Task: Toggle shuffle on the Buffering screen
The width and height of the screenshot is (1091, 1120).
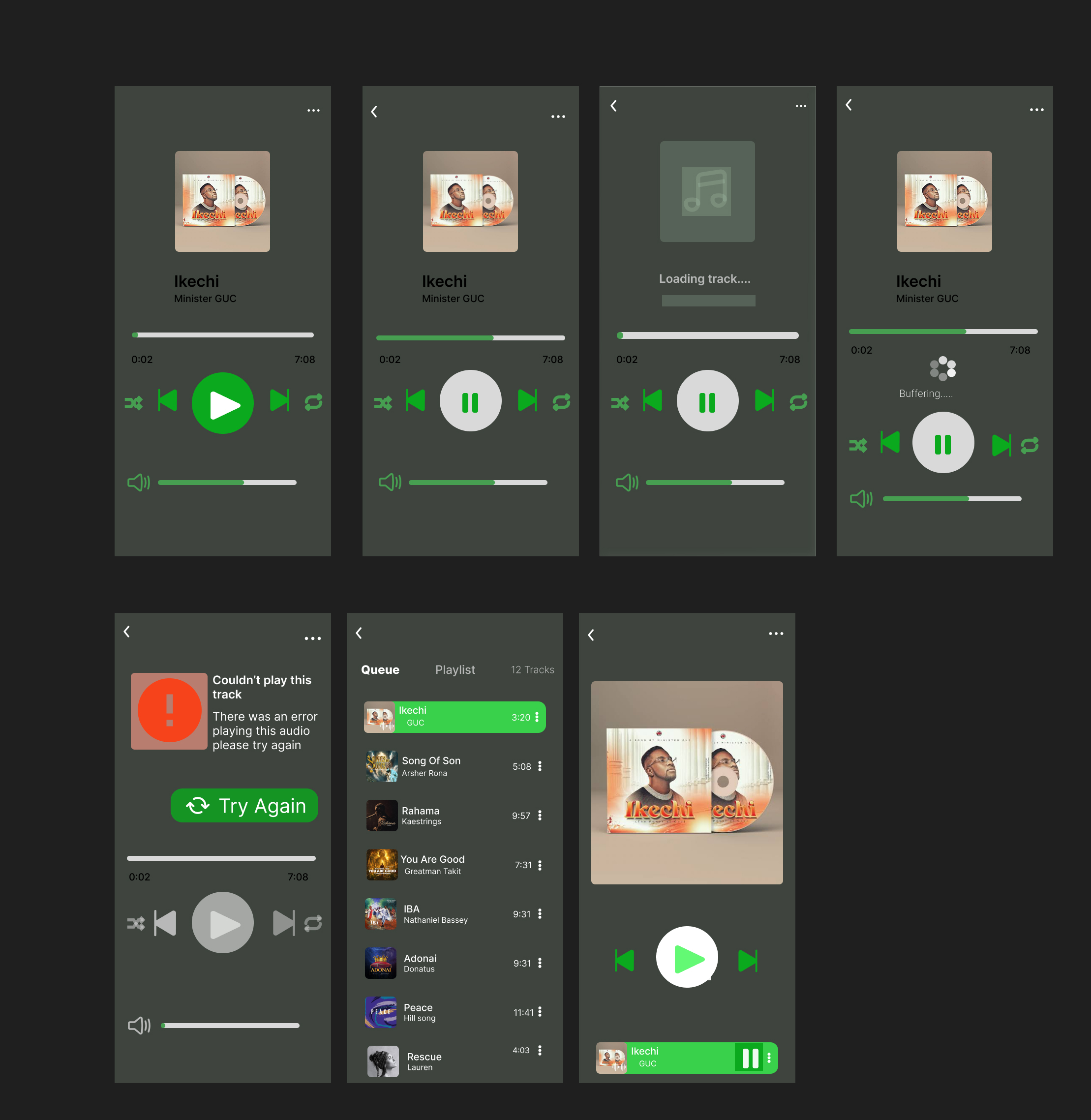Action: 858,445
